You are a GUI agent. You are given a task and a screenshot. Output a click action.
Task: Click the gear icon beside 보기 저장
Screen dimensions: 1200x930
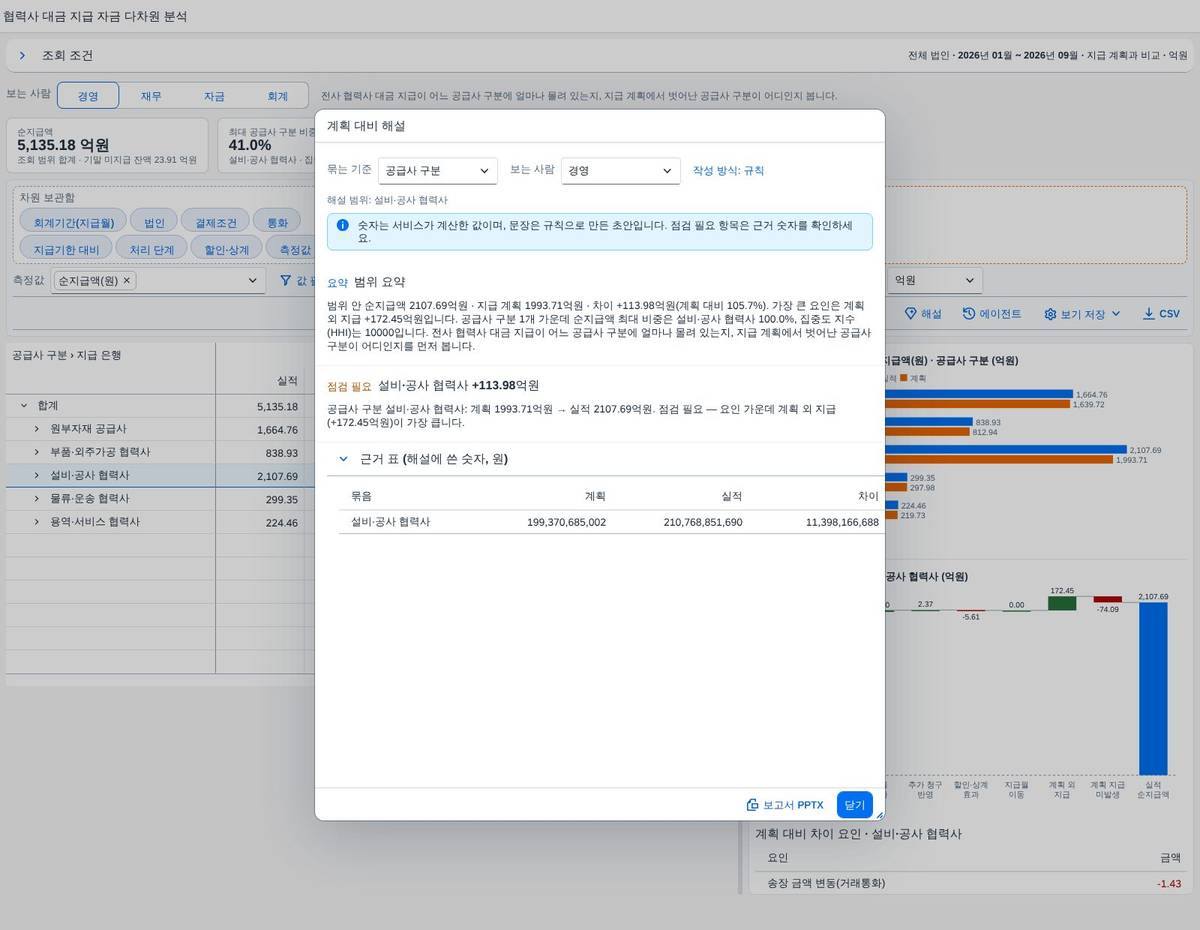coord(1050,314)
